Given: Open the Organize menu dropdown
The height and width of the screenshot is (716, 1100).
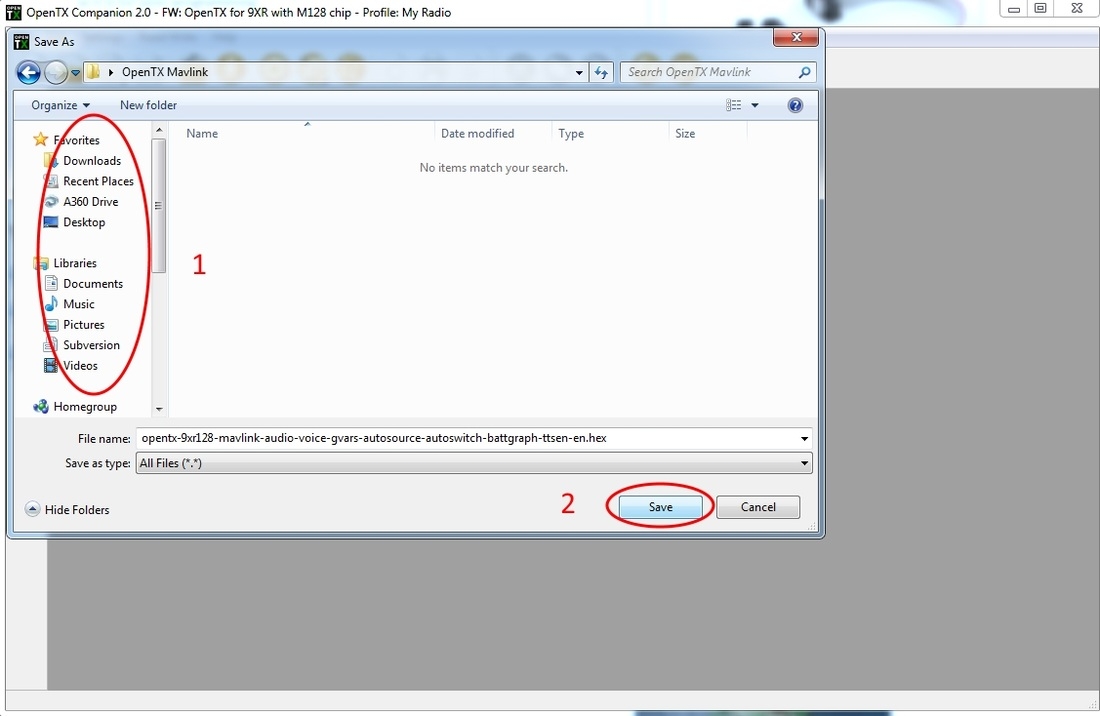Looking at the screenshot, I should [60, 105].
